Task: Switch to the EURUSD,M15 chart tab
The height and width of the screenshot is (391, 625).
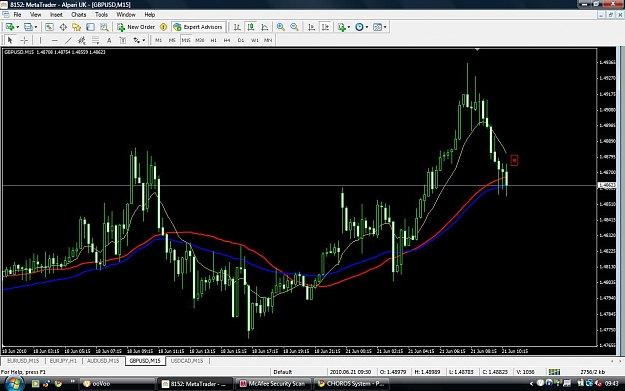Action: (x=23, y=361)
